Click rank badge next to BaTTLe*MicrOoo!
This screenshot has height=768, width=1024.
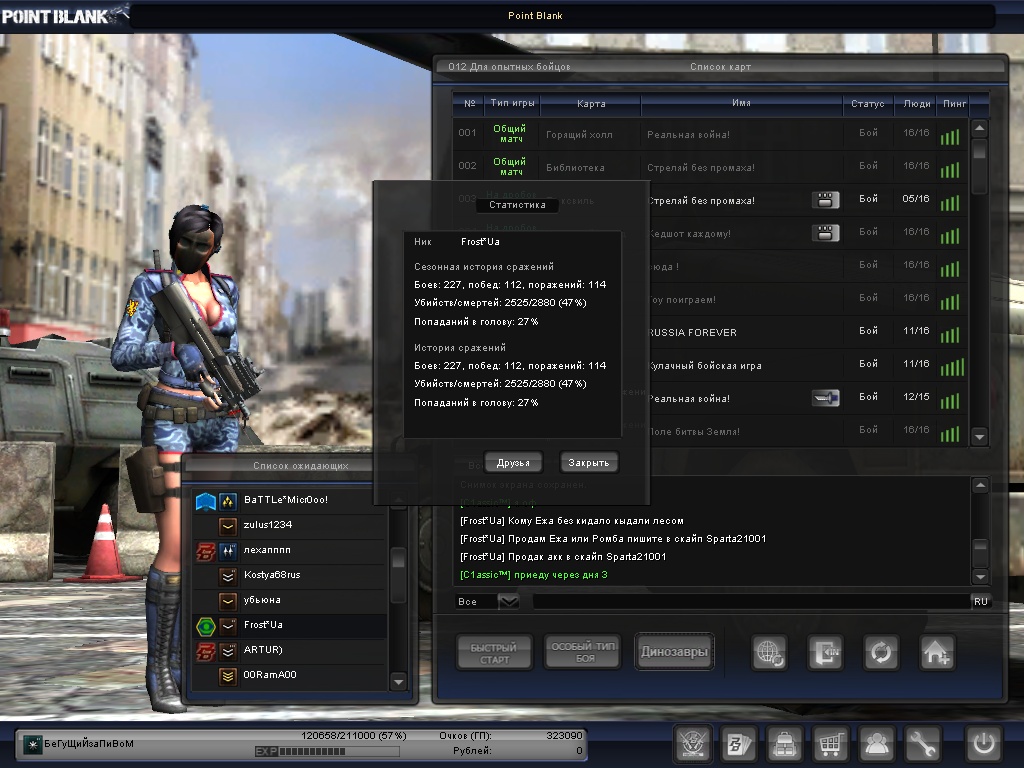pyautogui.click(x=228, y=502)
